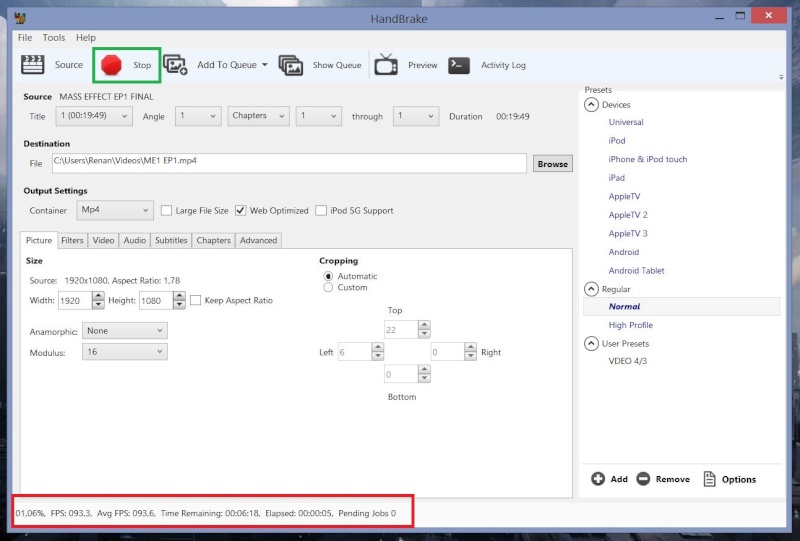Select the iPad preset

point(616,178)
